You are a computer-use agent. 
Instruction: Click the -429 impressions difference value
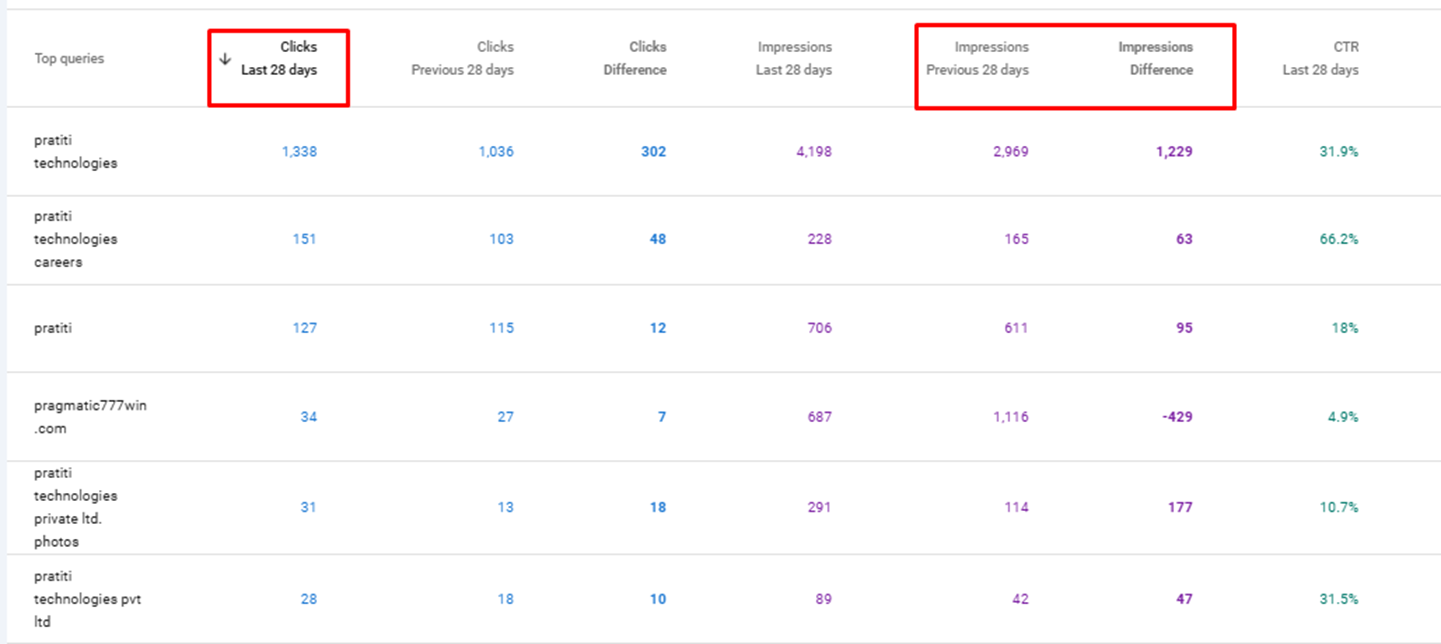coord(1177,417)
